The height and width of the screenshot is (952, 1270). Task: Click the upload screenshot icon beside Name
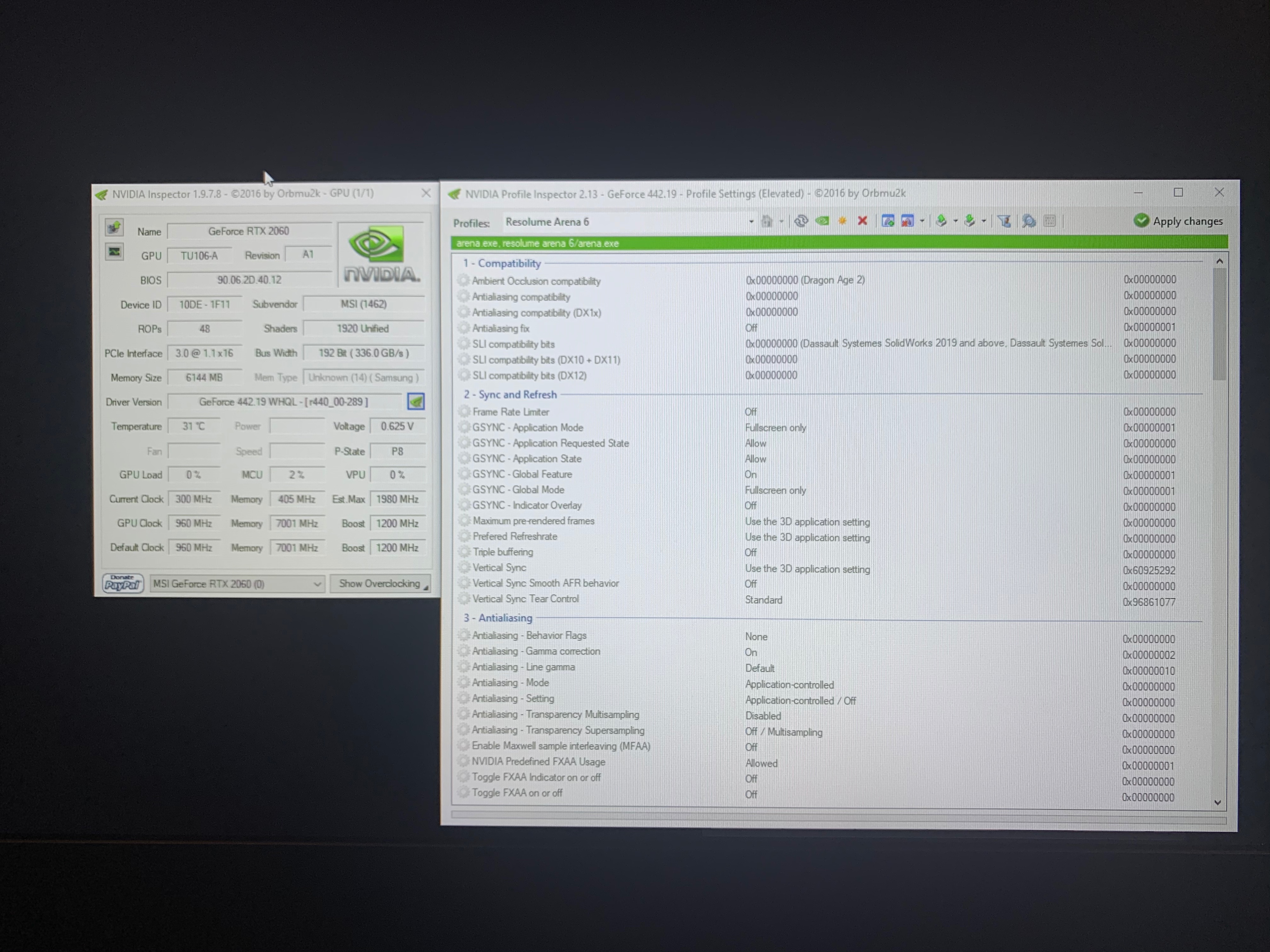114,228
